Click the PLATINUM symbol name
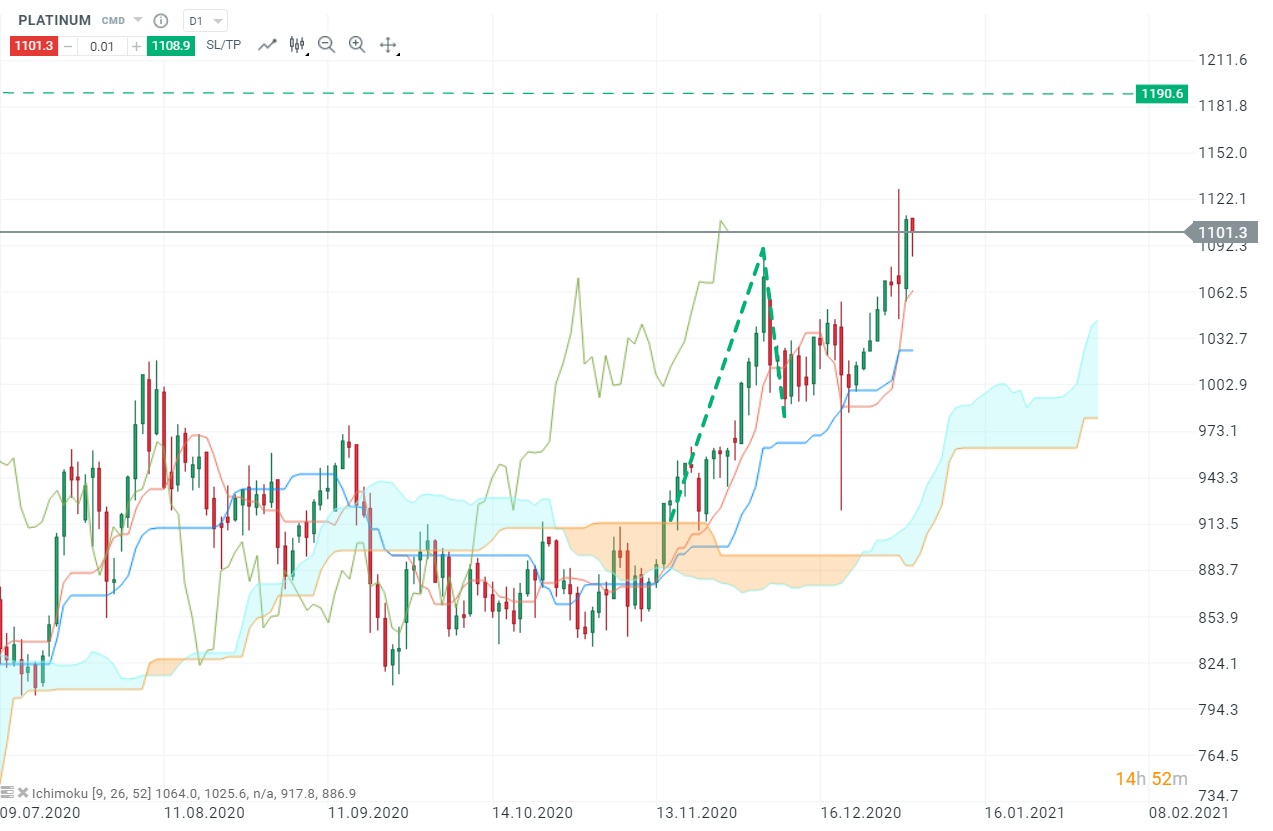Screen dimensions: 1273x831 [x=54, y=20]
